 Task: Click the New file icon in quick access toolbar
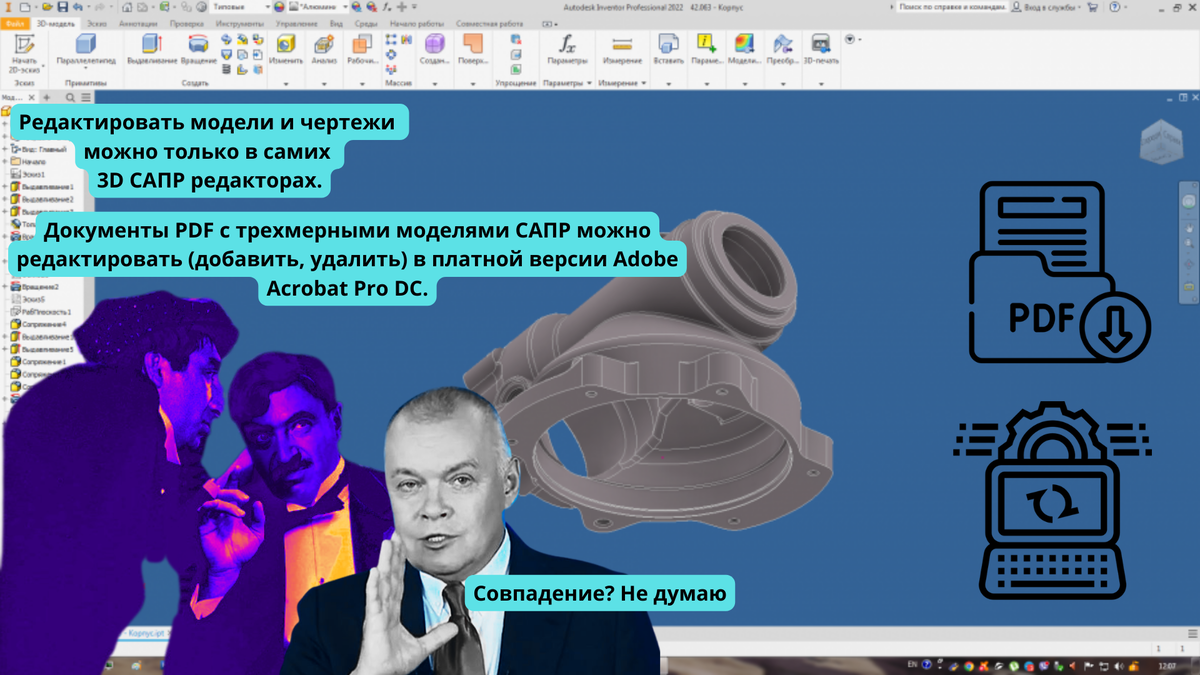coord(24,7)
